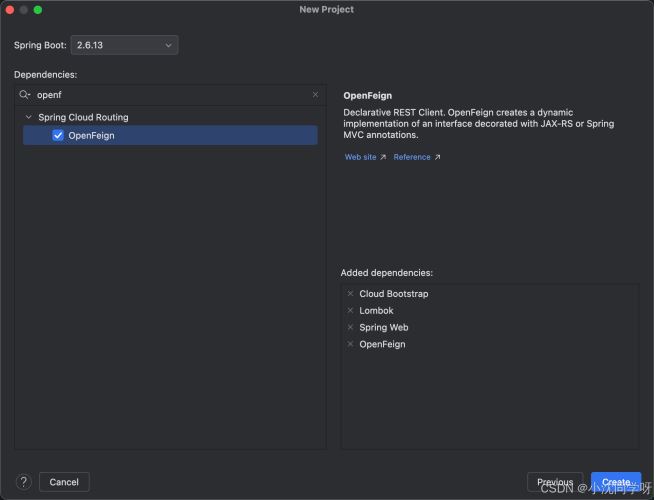Open the OpenFeign Reference link
The height and width of the screenshot is (500, 654).
point(416,157)
